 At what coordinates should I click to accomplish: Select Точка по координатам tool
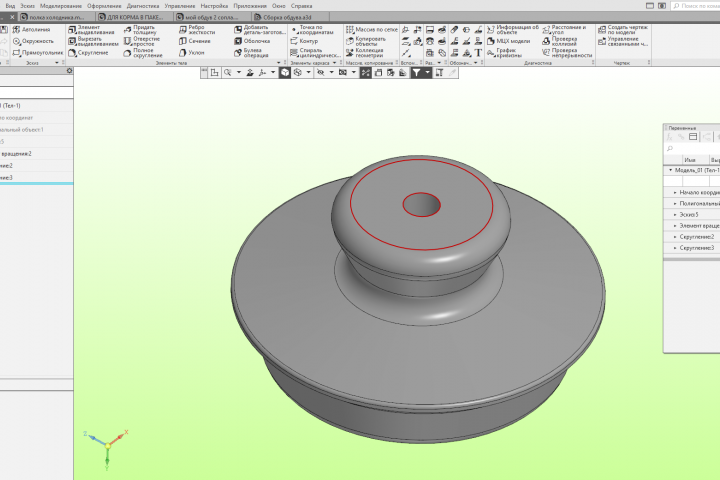[x=312, y=30]
